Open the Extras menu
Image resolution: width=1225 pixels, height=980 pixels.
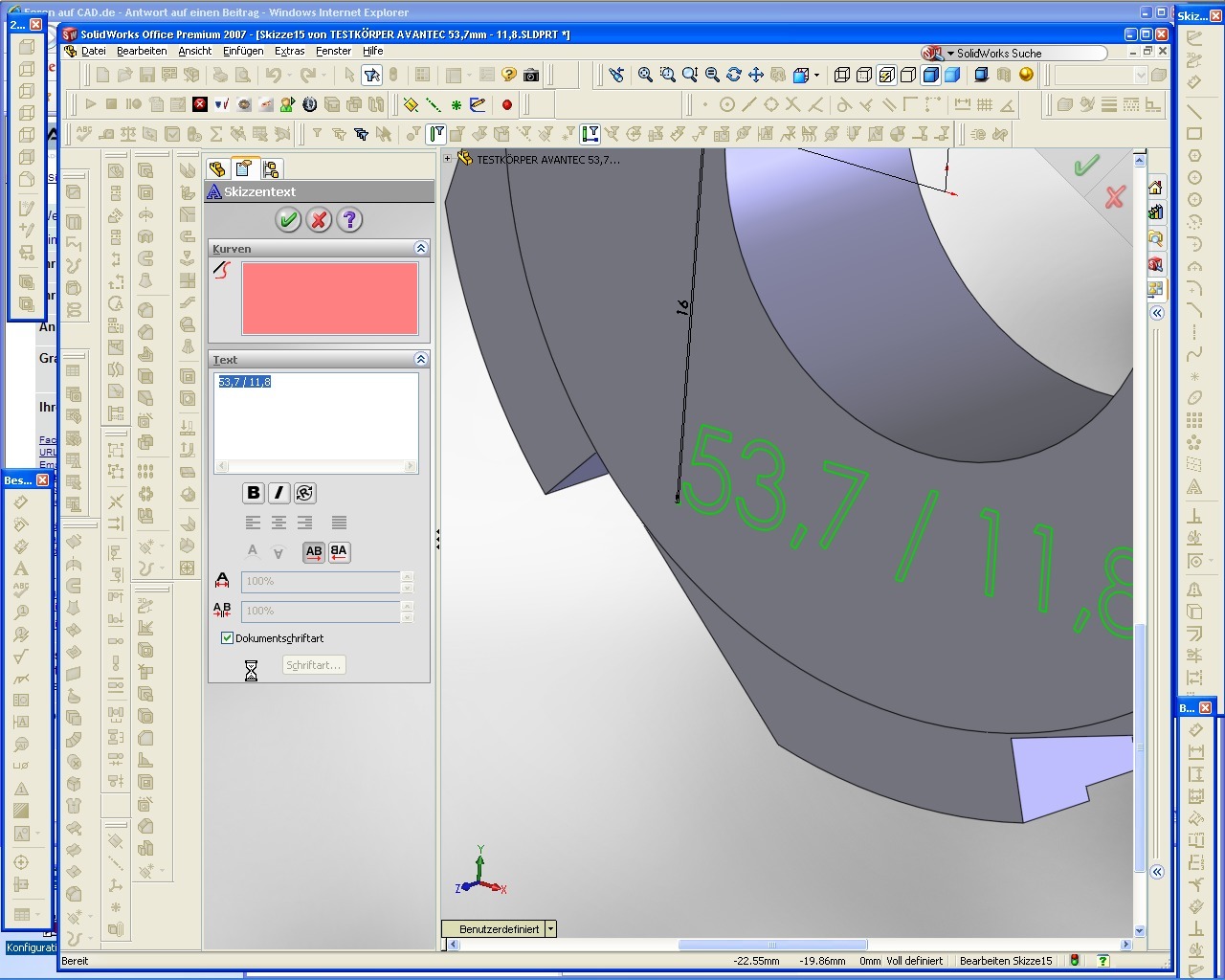pos(289,52)
